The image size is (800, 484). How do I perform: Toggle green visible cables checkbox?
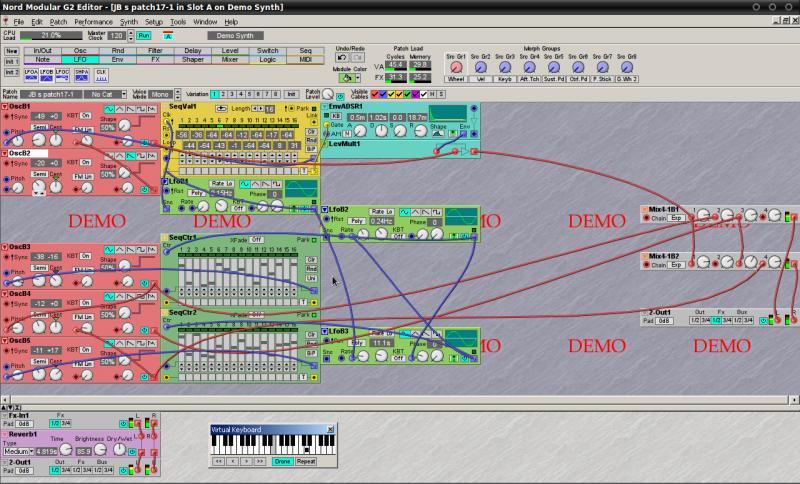point(407,94)
